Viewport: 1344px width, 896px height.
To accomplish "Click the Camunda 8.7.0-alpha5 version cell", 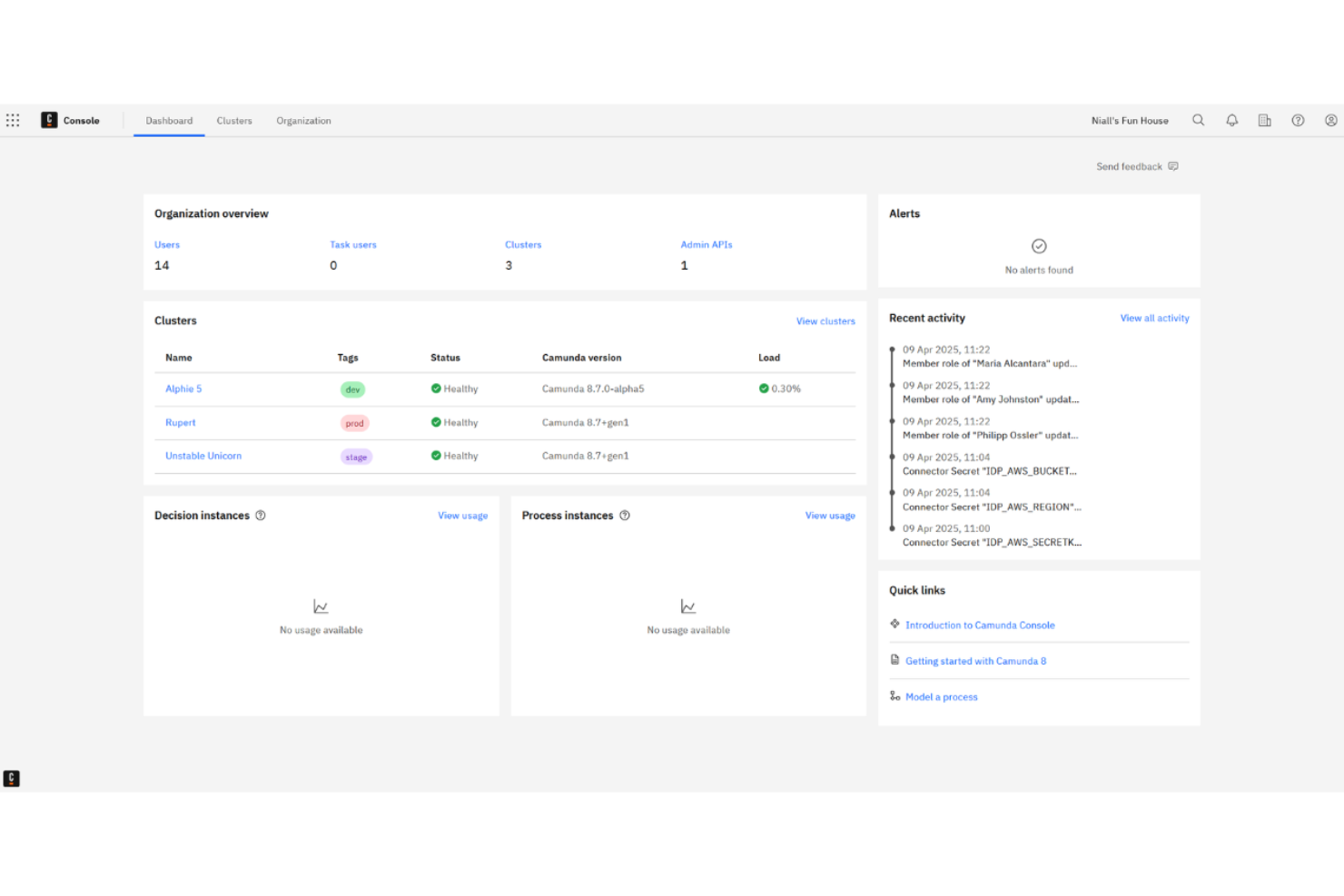I will pos(593,389).
